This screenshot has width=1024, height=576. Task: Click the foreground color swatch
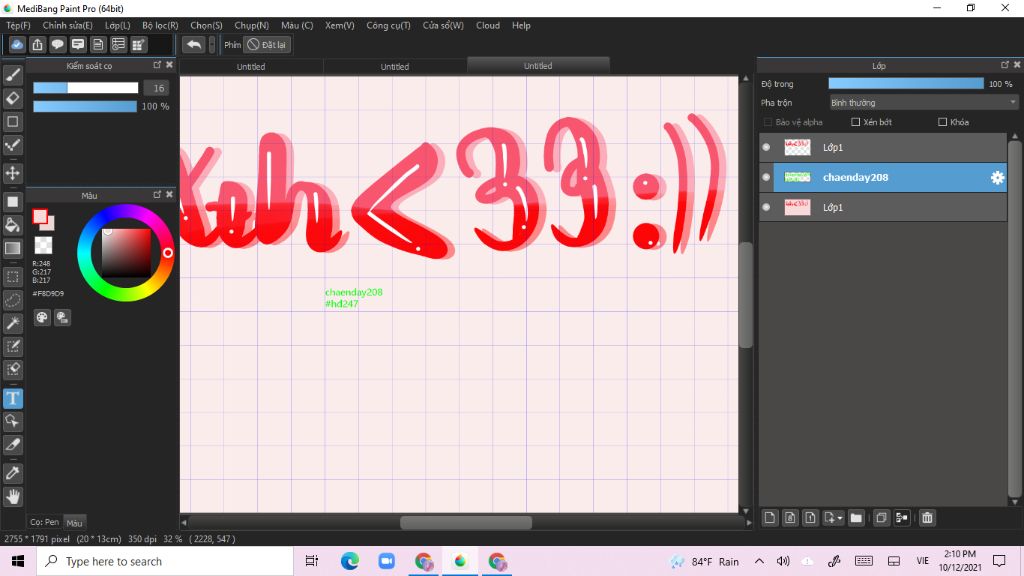(x=40, y=217)
